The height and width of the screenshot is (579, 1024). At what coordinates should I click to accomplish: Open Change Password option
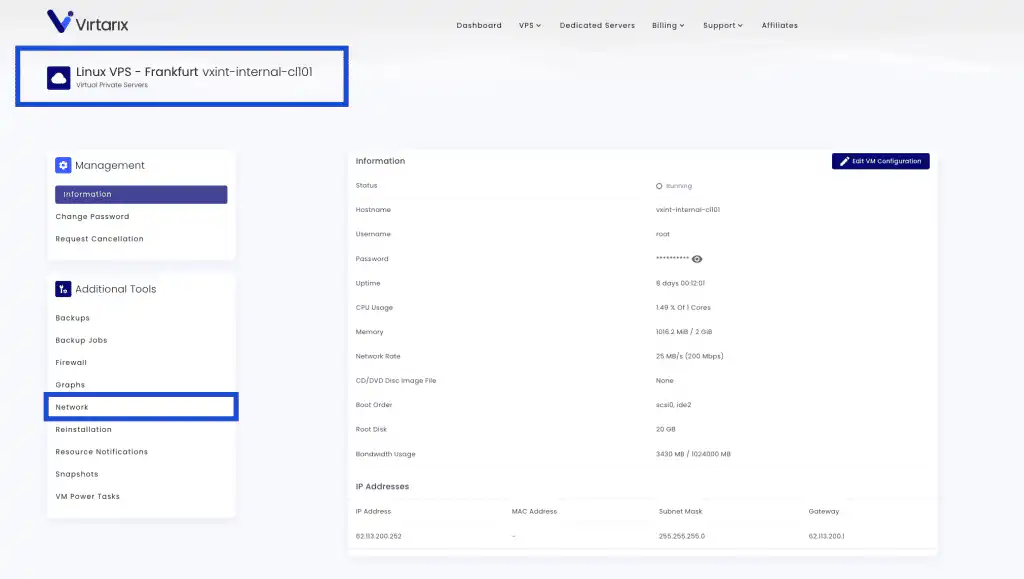coord(92,217)
